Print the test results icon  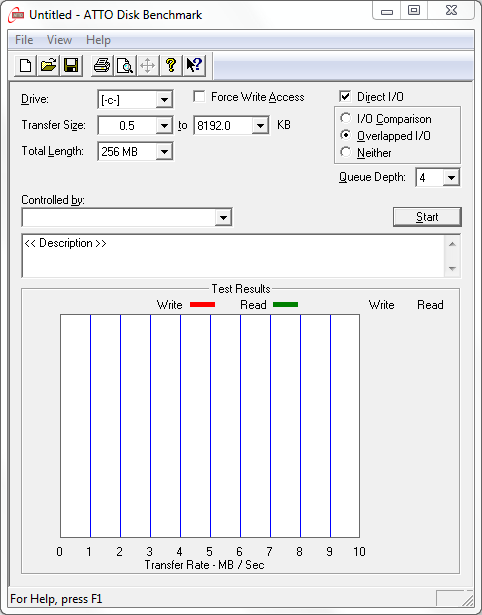(x=102, y=65)
